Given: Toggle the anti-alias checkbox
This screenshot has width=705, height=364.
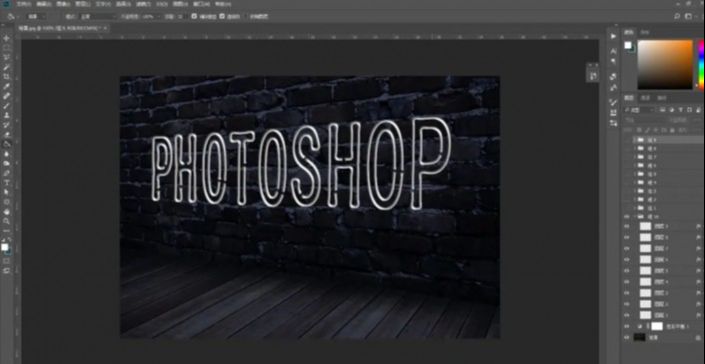Looking at the screenshot, I should [x=194, y=16].
